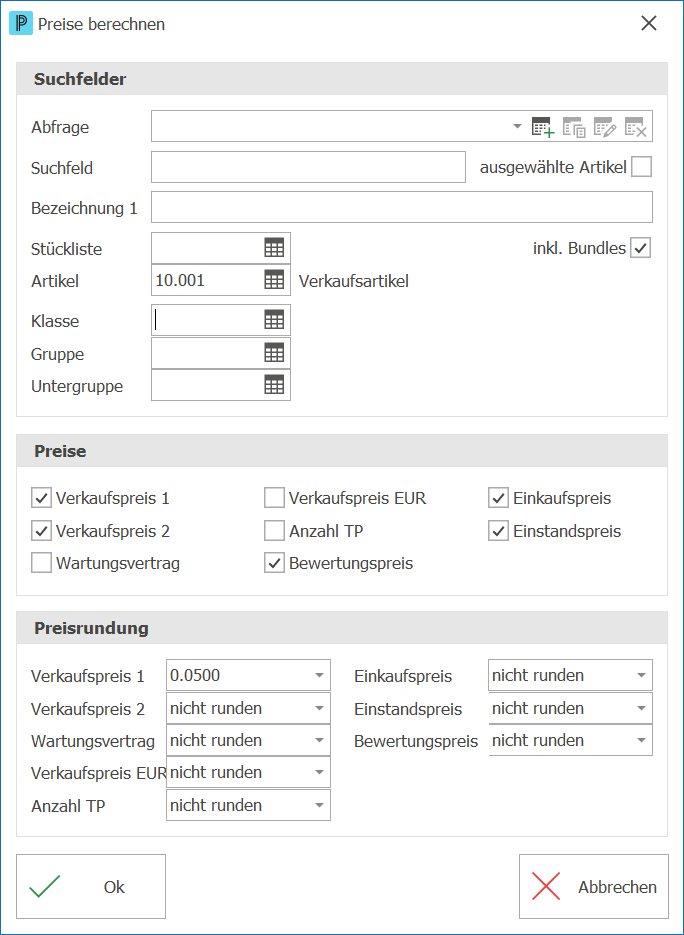684x935 pixels.
Task: Open Wartungsvertrag rounding dropdown
Action: point(320,741)
